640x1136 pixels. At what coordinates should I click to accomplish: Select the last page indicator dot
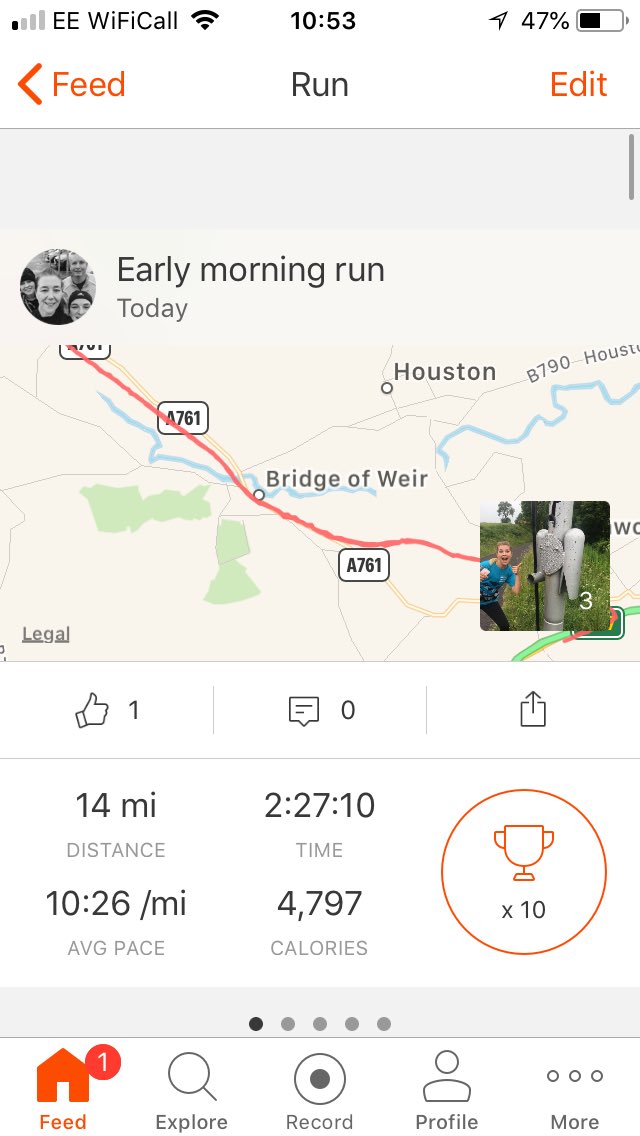tap(384, 1024)
